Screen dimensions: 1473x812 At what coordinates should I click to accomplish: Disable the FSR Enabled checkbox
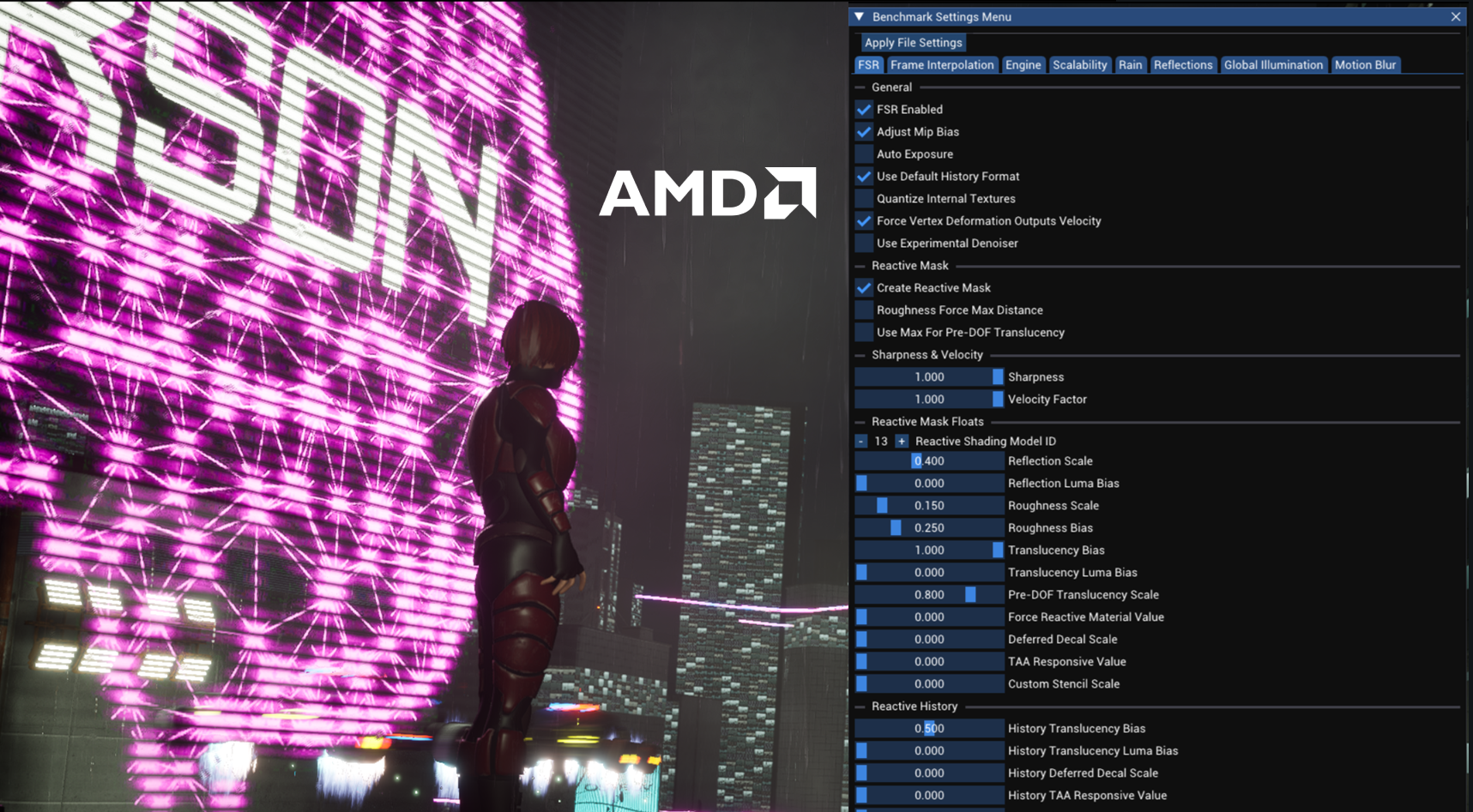tap(864, 109)
